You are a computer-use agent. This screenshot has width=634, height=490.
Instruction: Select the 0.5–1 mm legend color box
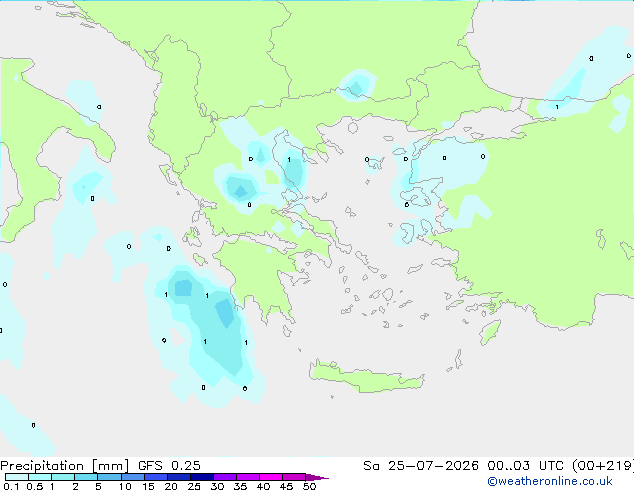[40, 477]
